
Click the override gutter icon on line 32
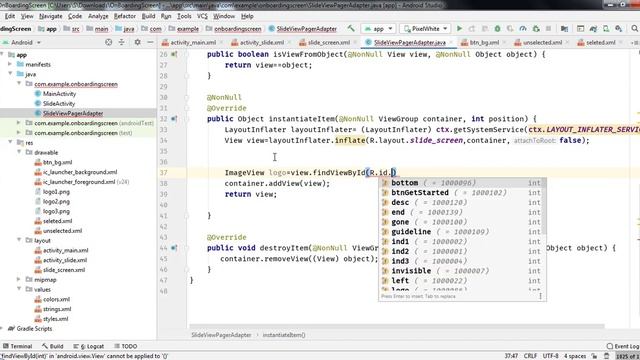174,119
